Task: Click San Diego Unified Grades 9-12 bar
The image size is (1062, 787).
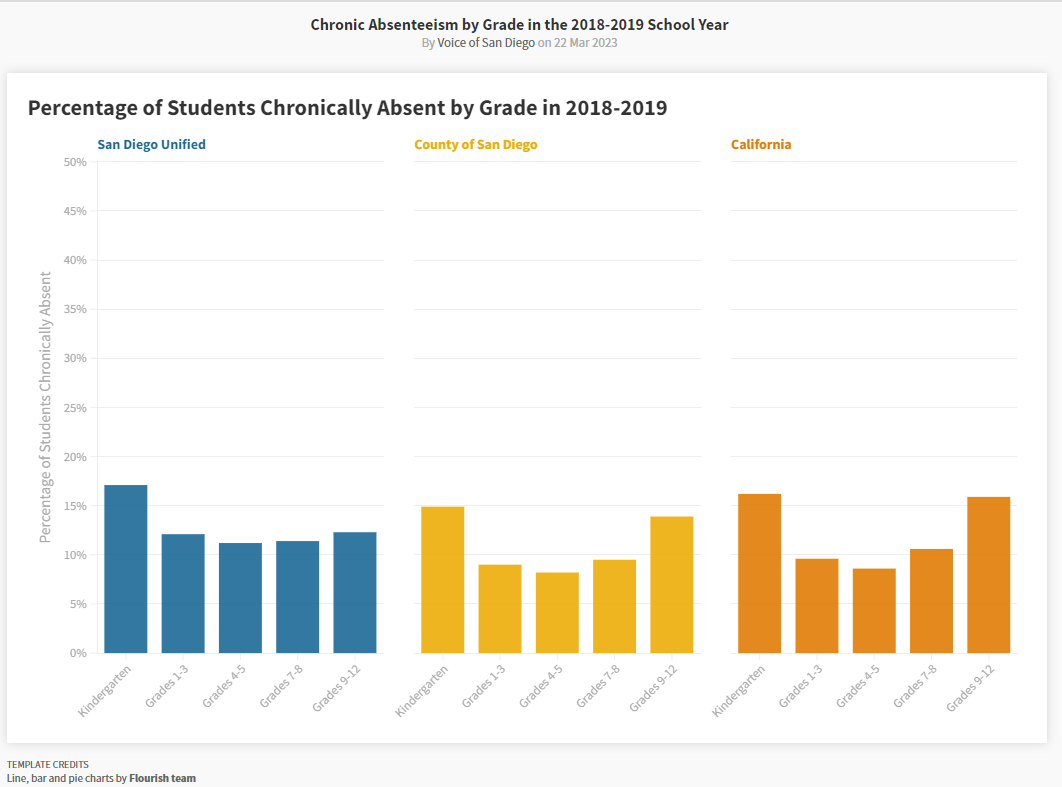Action: tap(355, 592)
